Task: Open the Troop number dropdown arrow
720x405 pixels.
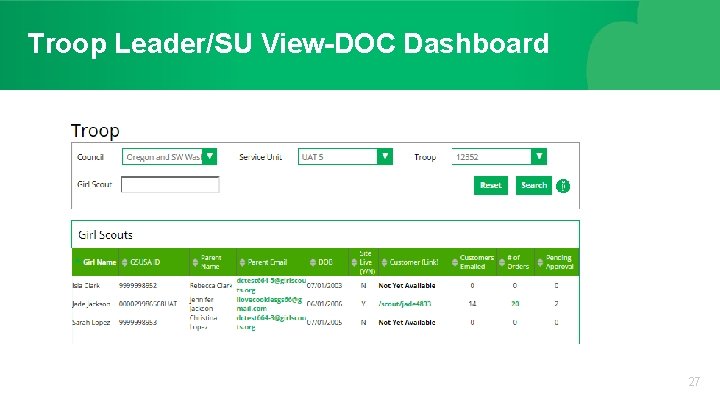Action: click(539, 157)
